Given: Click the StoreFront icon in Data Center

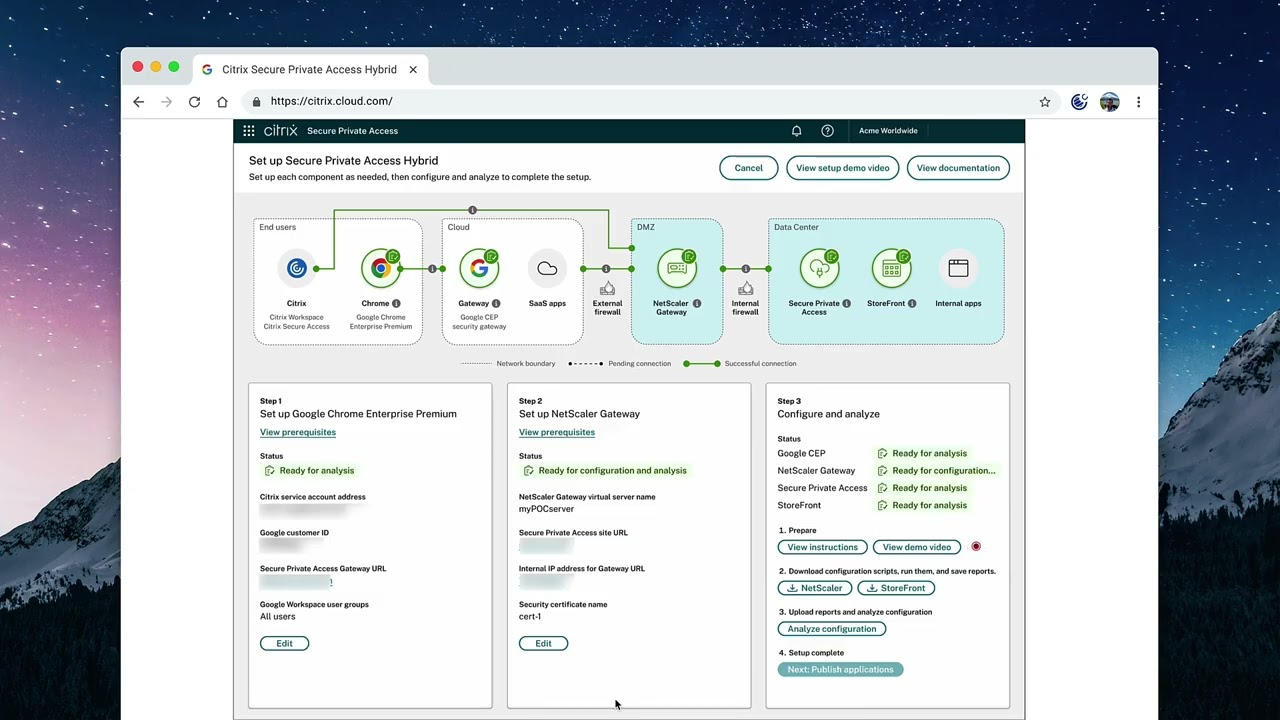Looking at the screenshot, I should pyautogui.click(x=891, y=268).
